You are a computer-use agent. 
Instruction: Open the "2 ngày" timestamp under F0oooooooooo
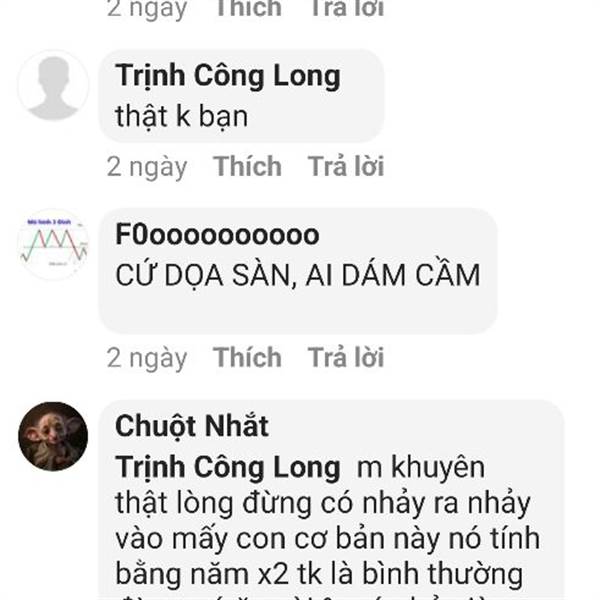pos(147,358)
